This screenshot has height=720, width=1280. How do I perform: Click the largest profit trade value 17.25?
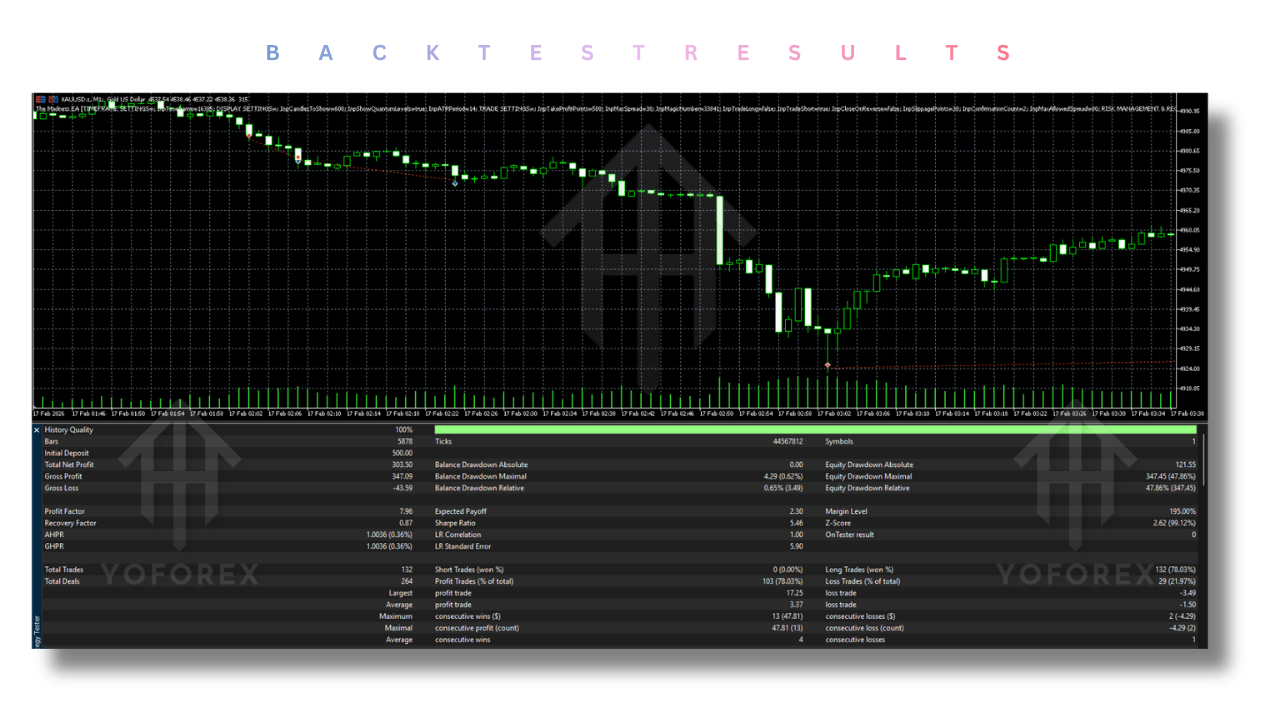click(795, 593)
